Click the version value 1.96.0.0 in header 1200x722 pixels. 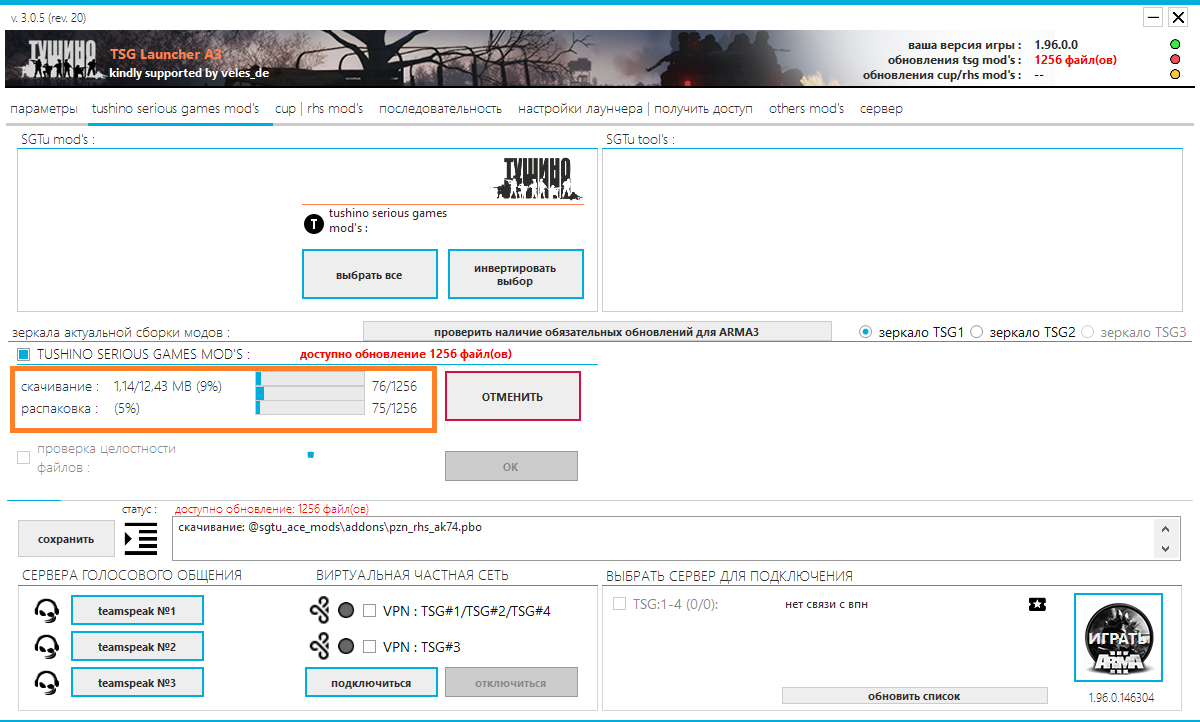[x=1056, y=45]
